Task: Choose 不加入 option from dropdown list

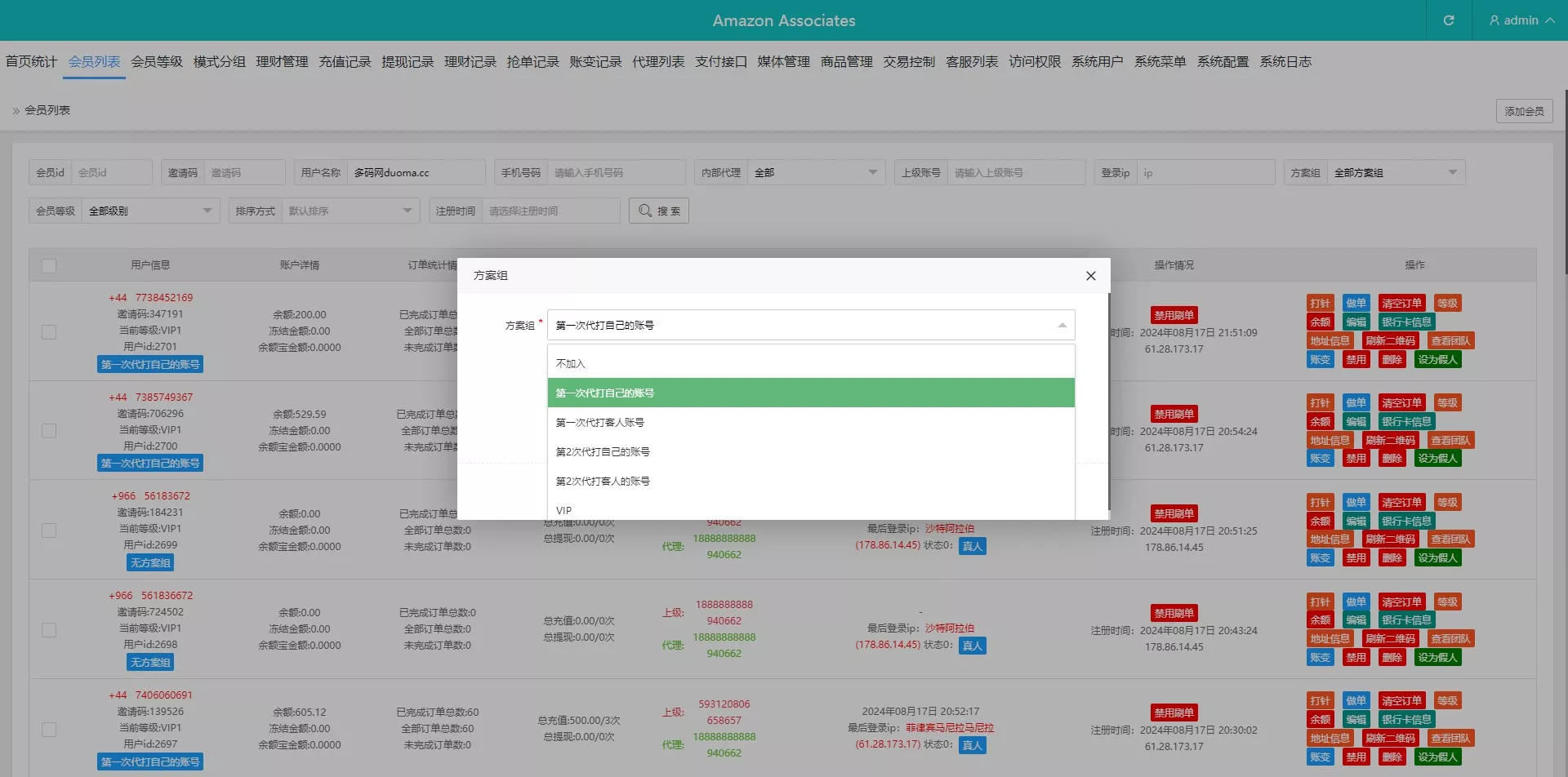Action: 571,364
